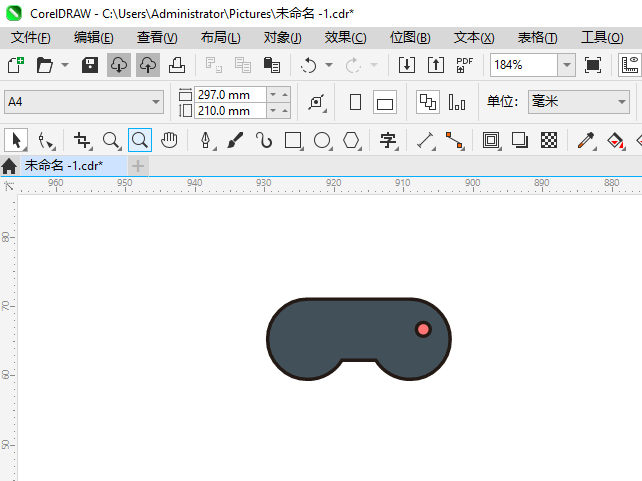Image resolution: width=642 pixels, height=481 pixels.
Task: Expand the Open recent files arrow
Action: point(65,65)
